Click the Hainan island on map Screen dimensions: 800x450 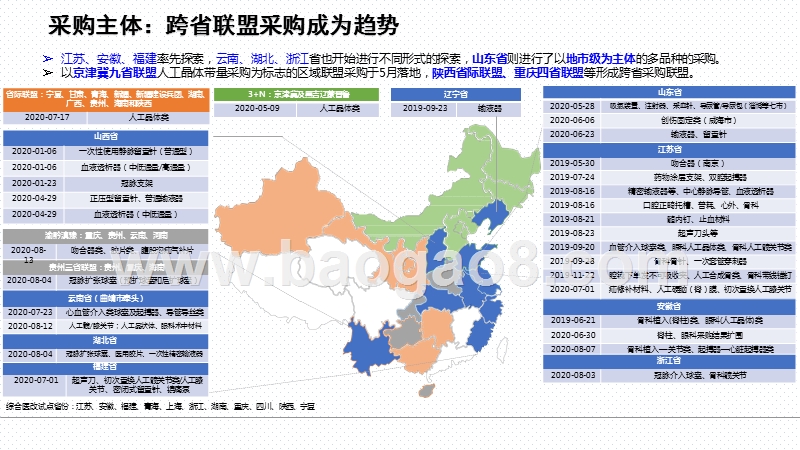426,391
